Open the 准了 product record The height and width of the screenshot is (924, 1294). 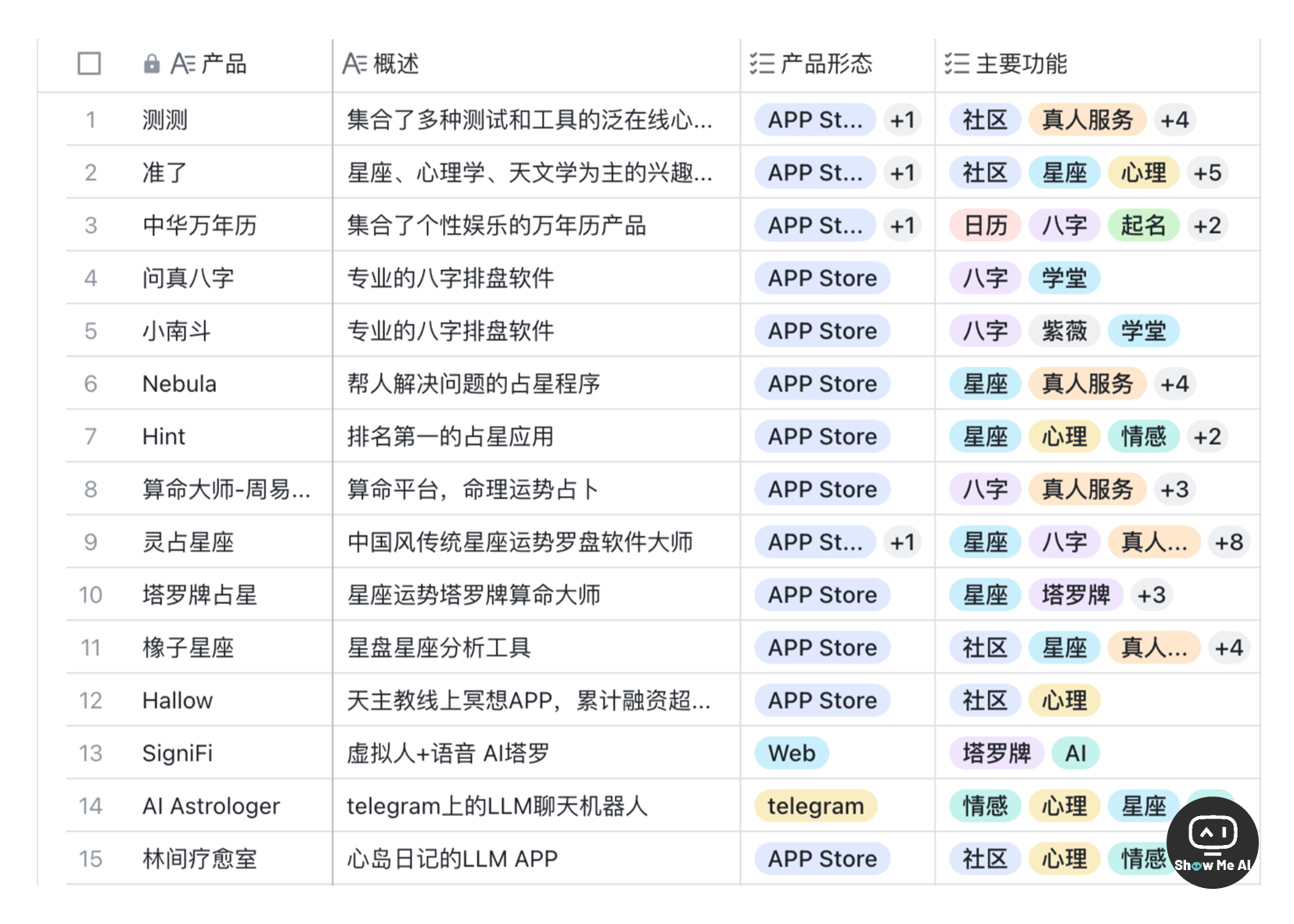point(165,173)
